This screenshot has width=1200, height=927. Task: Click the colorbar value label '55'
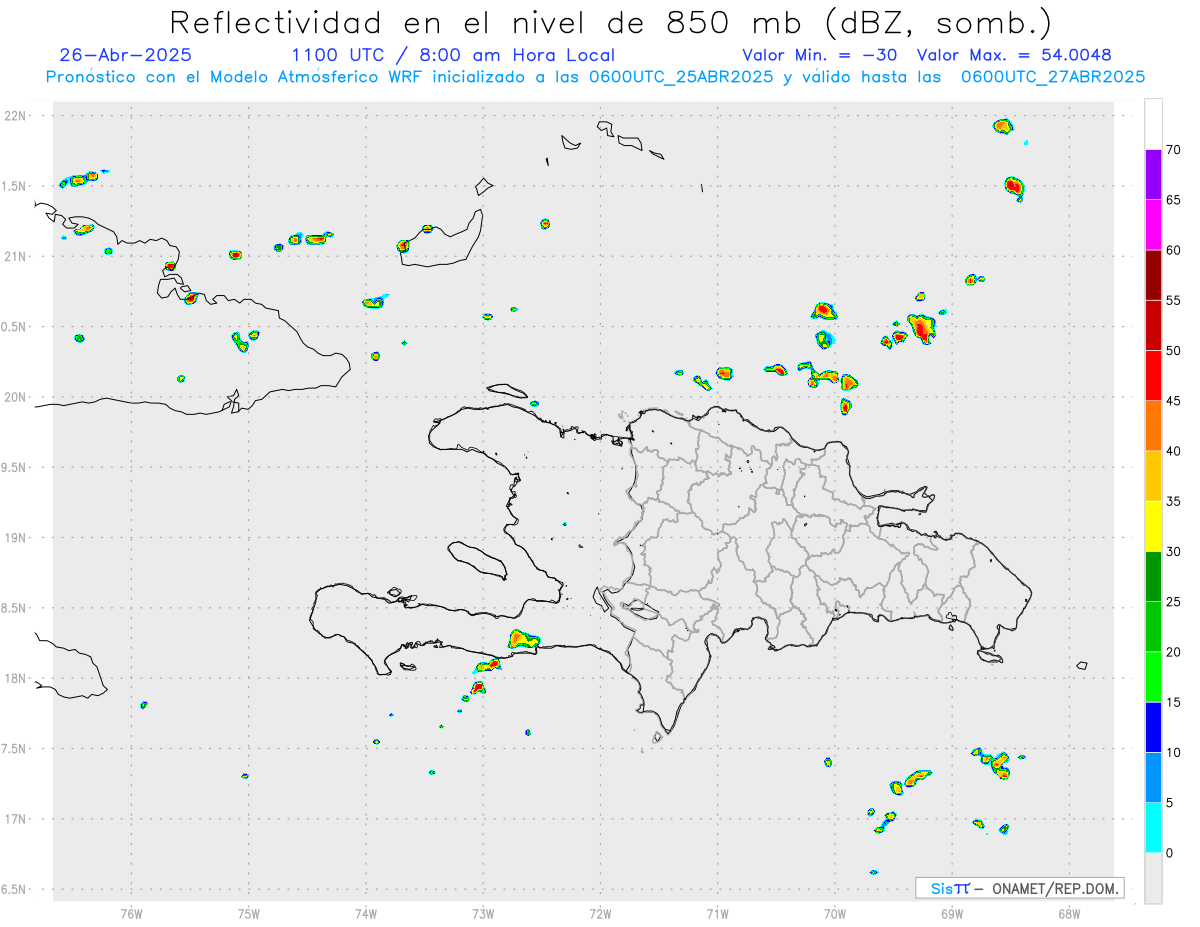pyautogui.click(x=1173, y=301)
